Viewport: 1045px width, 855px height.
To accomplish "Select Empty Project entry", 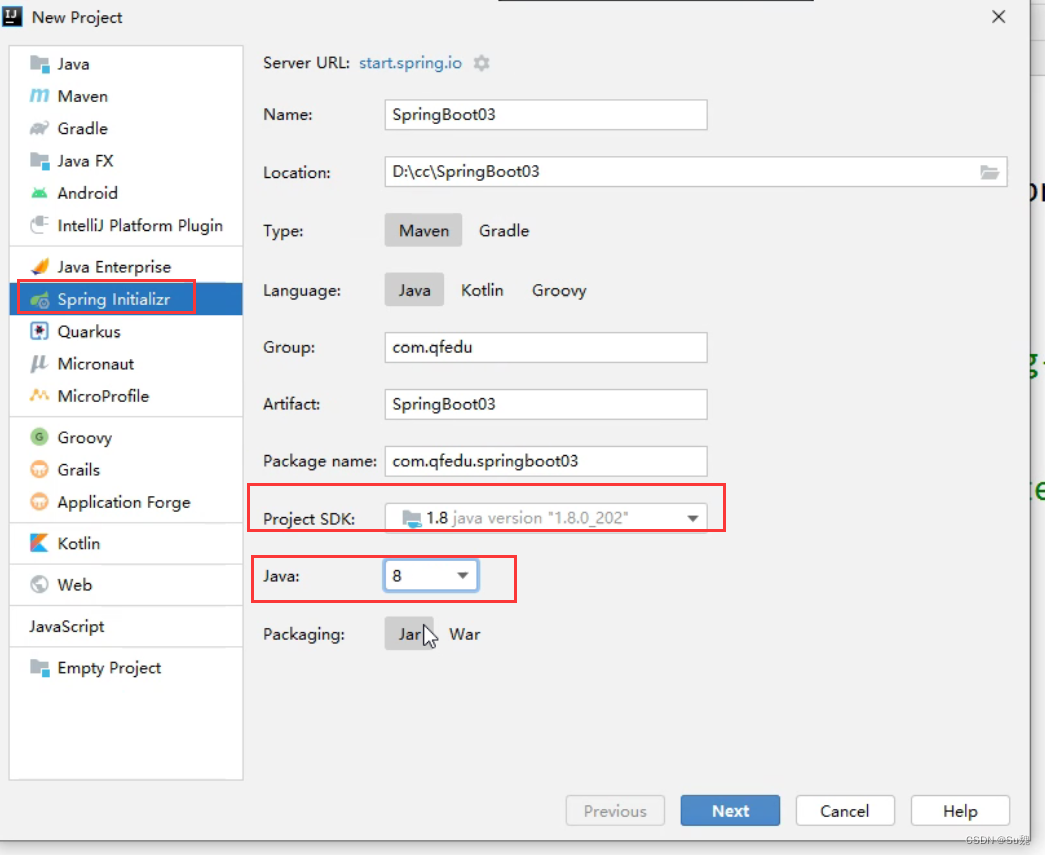I will coord(126,668).
